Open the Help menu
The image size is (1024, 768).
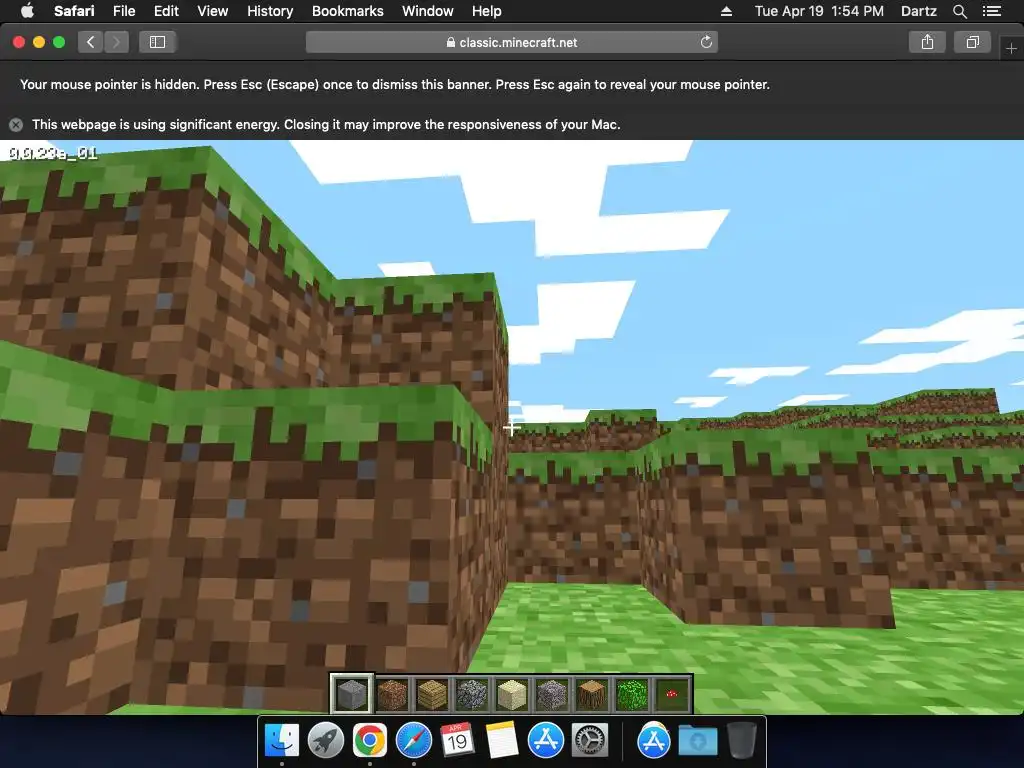487,11
